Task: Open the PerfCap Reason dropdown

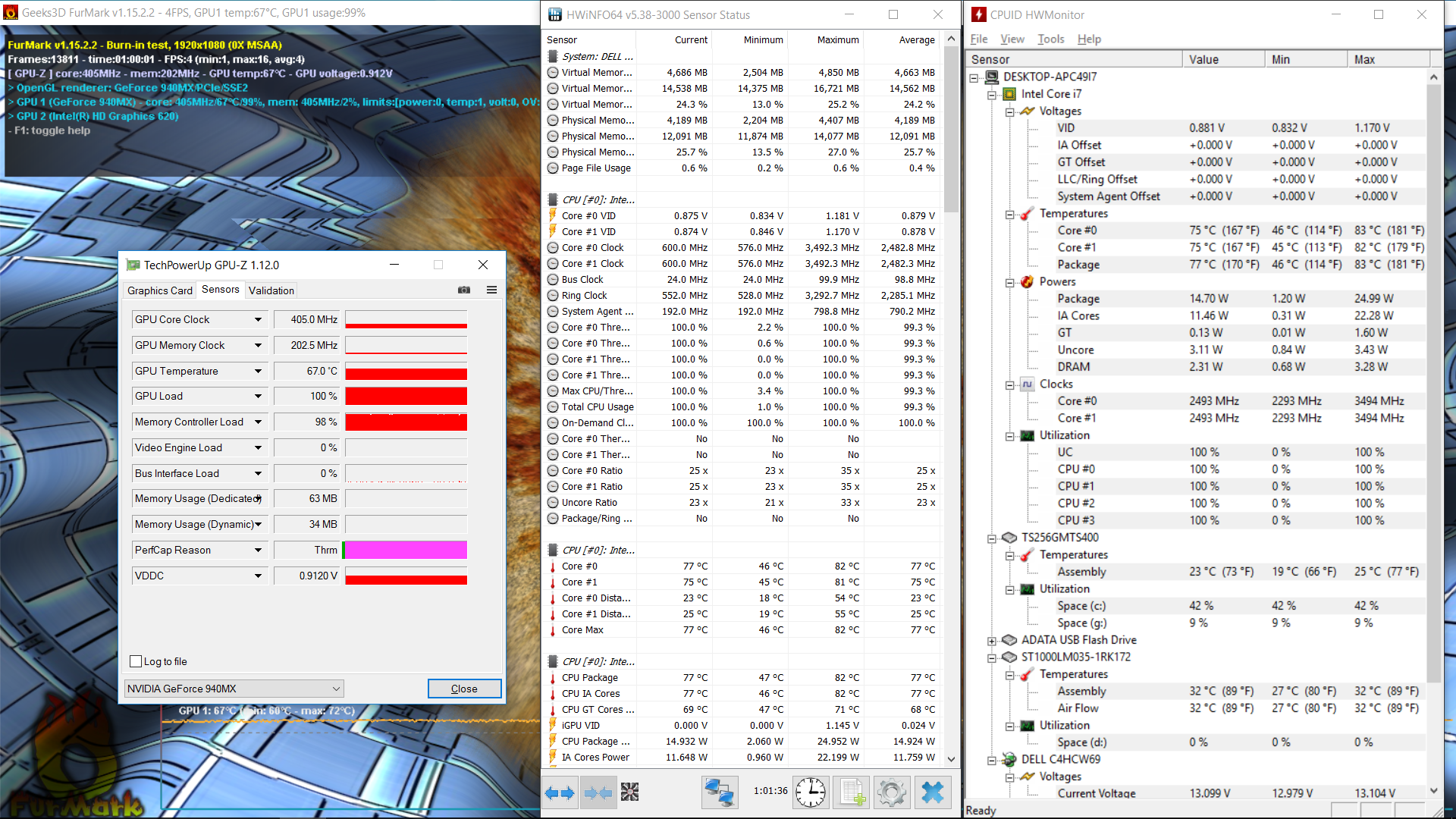Action: (258, 551)
